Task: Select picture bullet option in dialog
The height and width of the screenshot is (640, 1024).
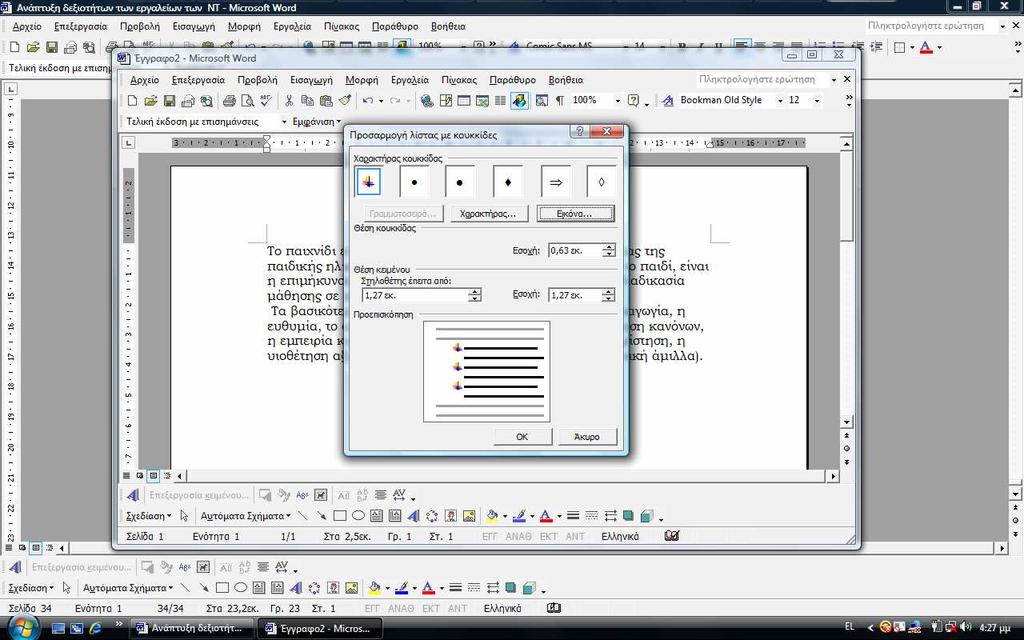Action: point(368,182)
